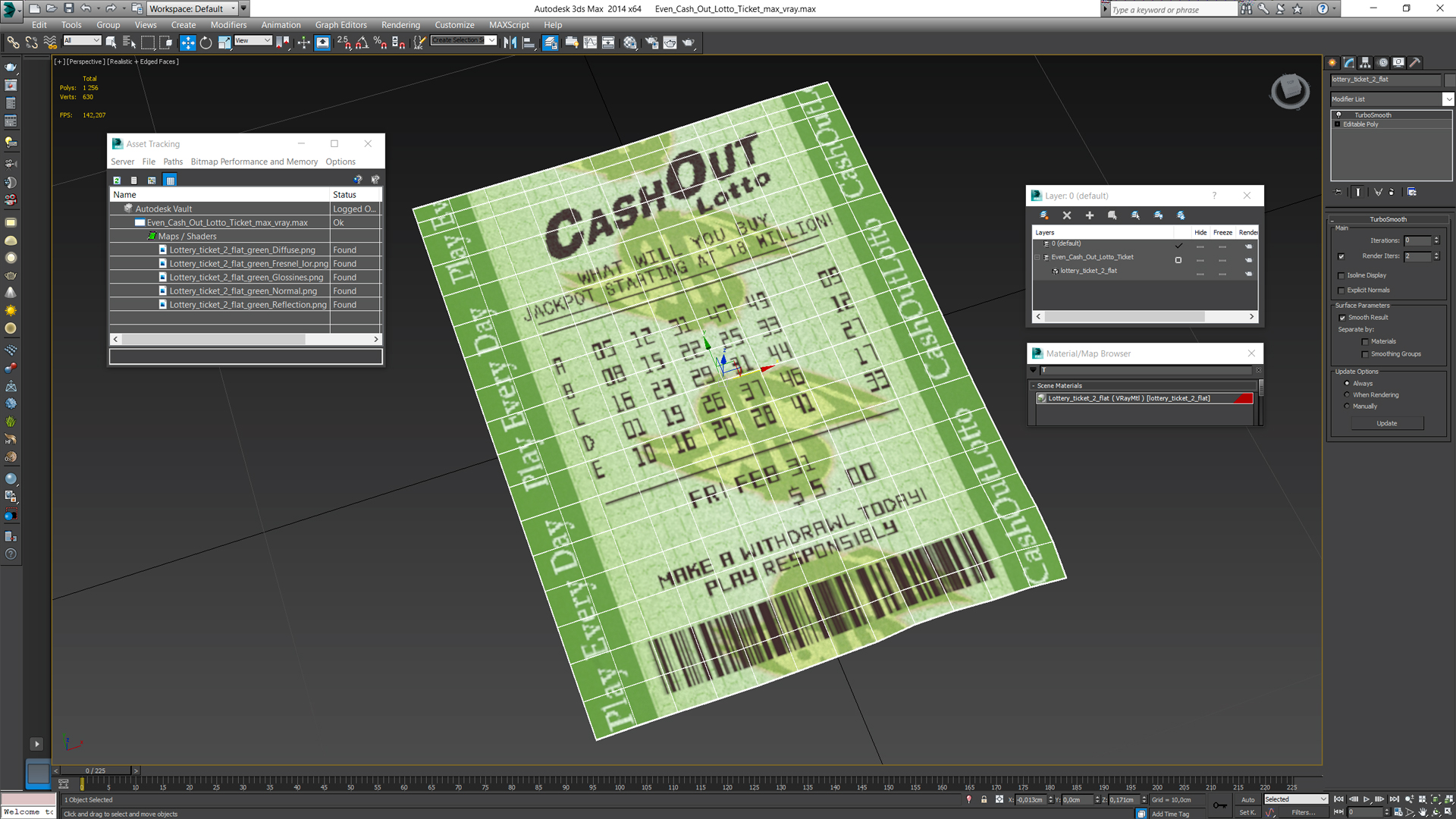Click the Mirror tool icon
The image size is (1456, 819).
coord(510,42)
